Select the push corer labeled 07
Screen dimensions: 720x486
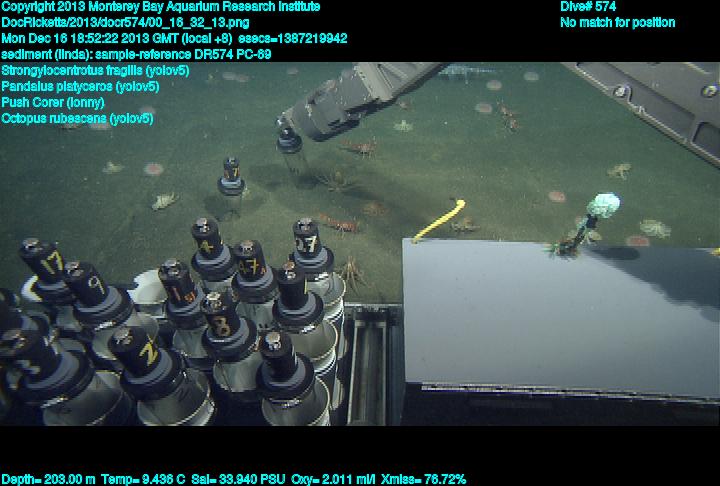[x=307, y=242]
